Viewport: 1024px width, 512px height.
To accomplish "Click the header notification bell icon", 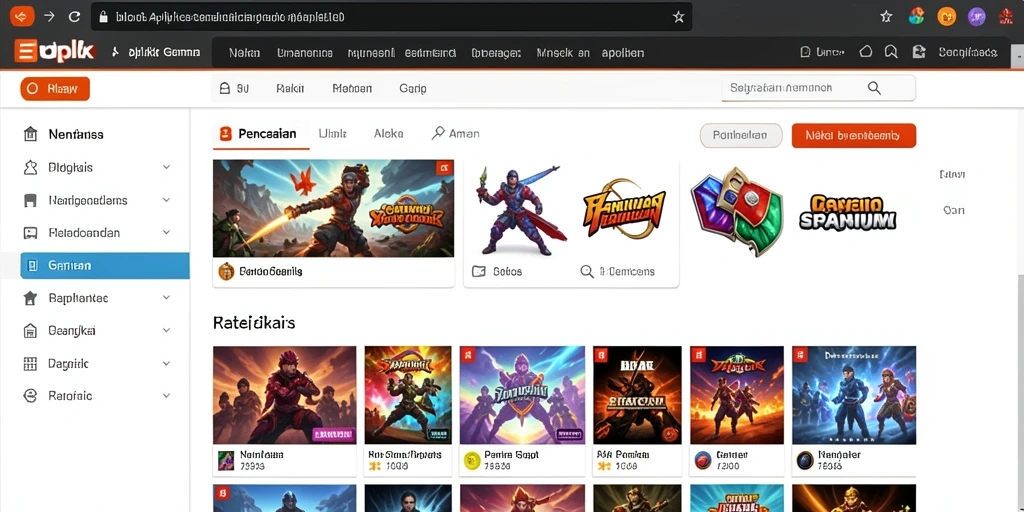I will [x=866, y=52].
